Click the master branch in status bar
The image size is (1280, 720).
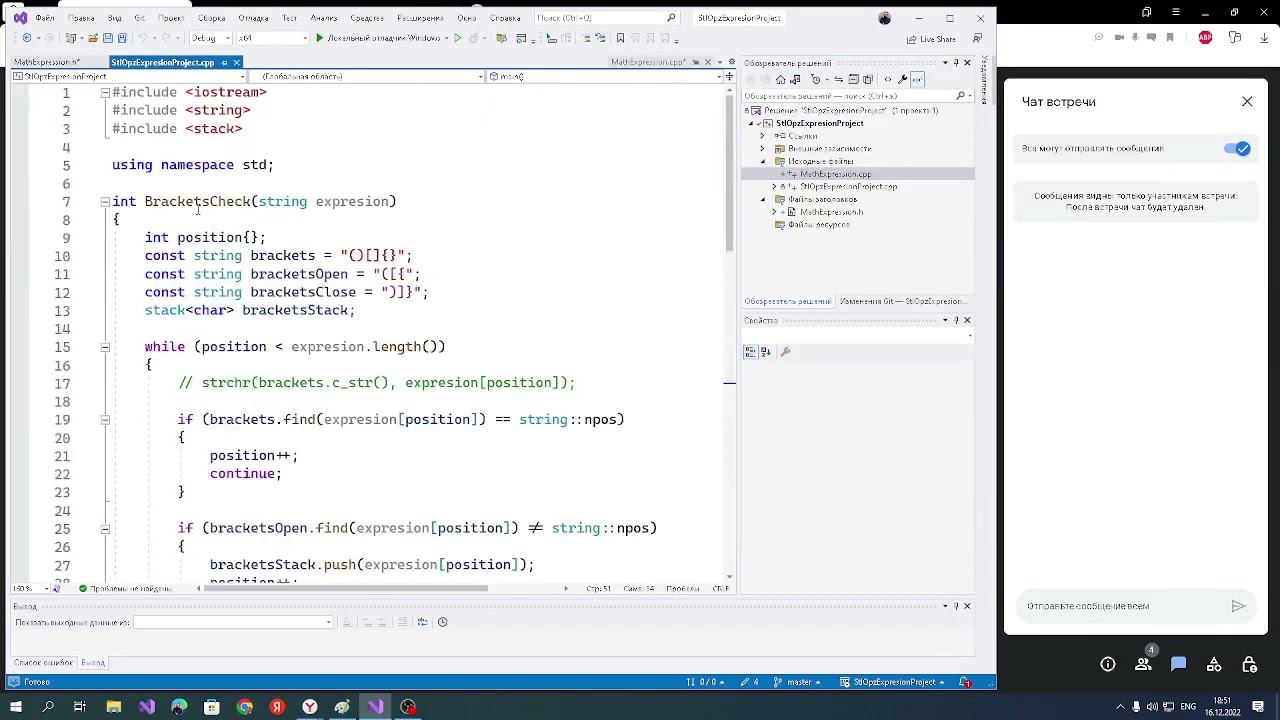799,682
